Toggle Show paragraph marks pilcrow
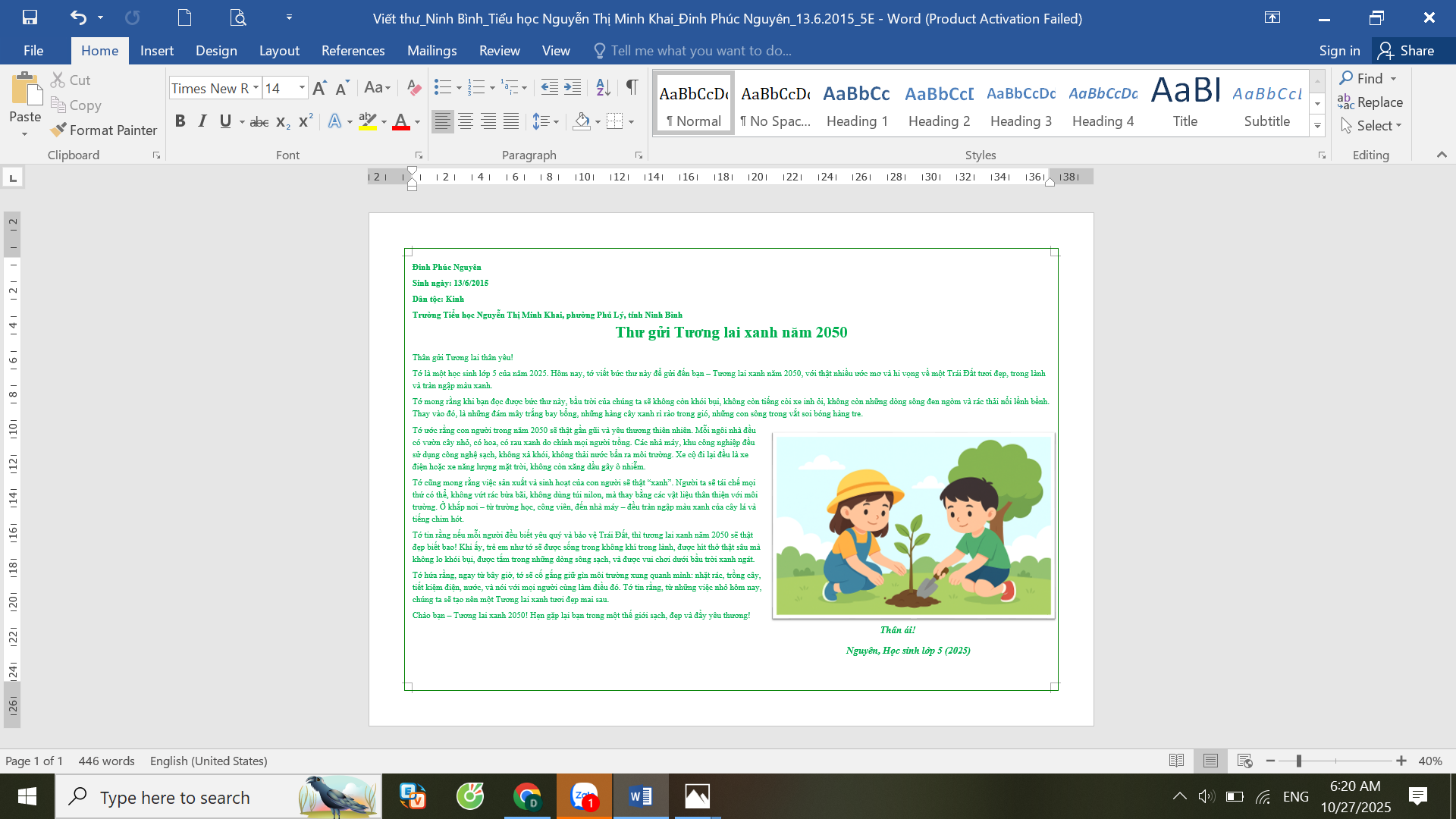This screenshot has width=1456, height=819. (x=632, y=87)
